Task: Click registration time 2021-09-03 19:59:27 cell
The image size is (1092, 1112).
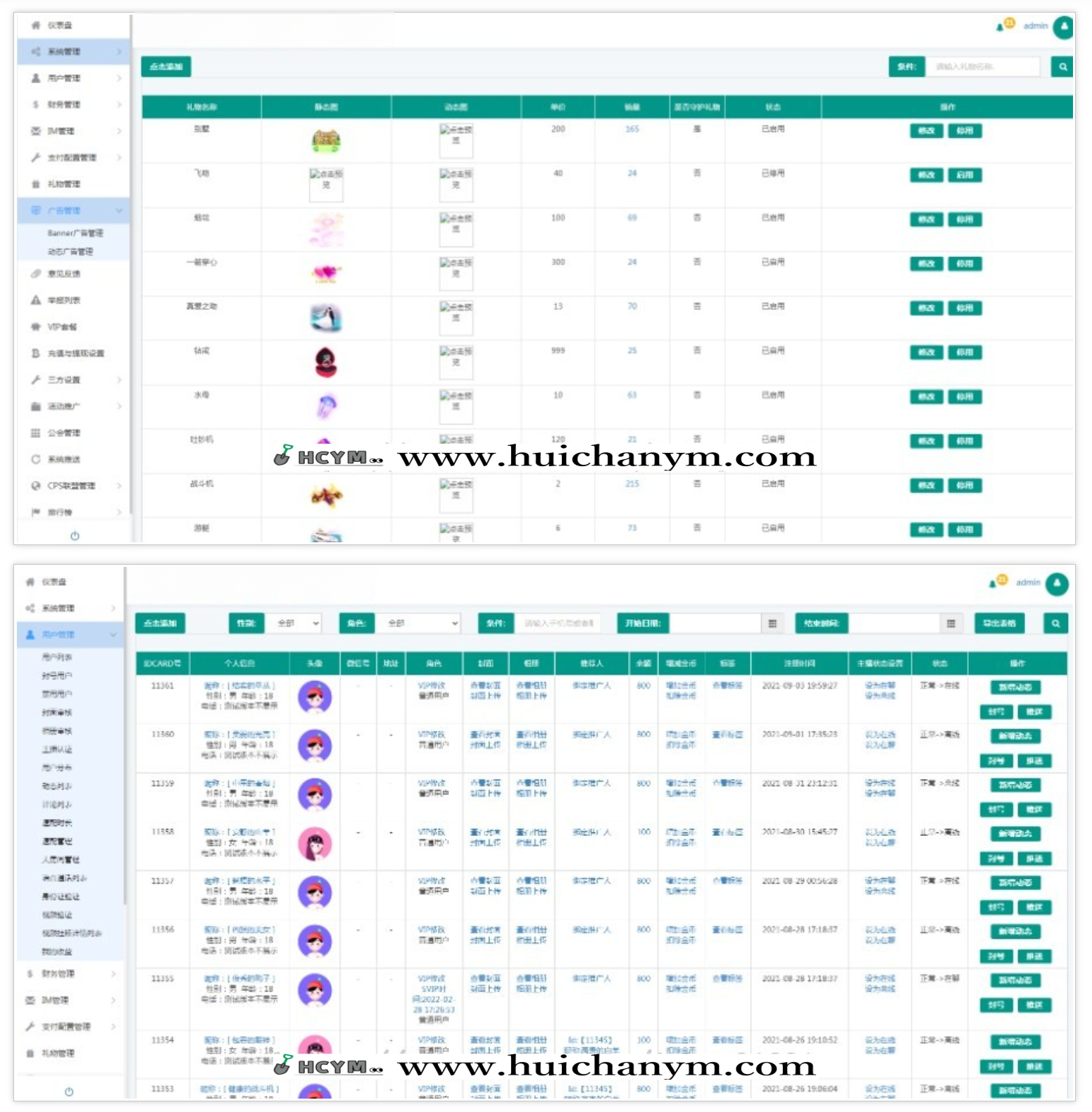Action: pyautogui.click(x=800, y=686)
